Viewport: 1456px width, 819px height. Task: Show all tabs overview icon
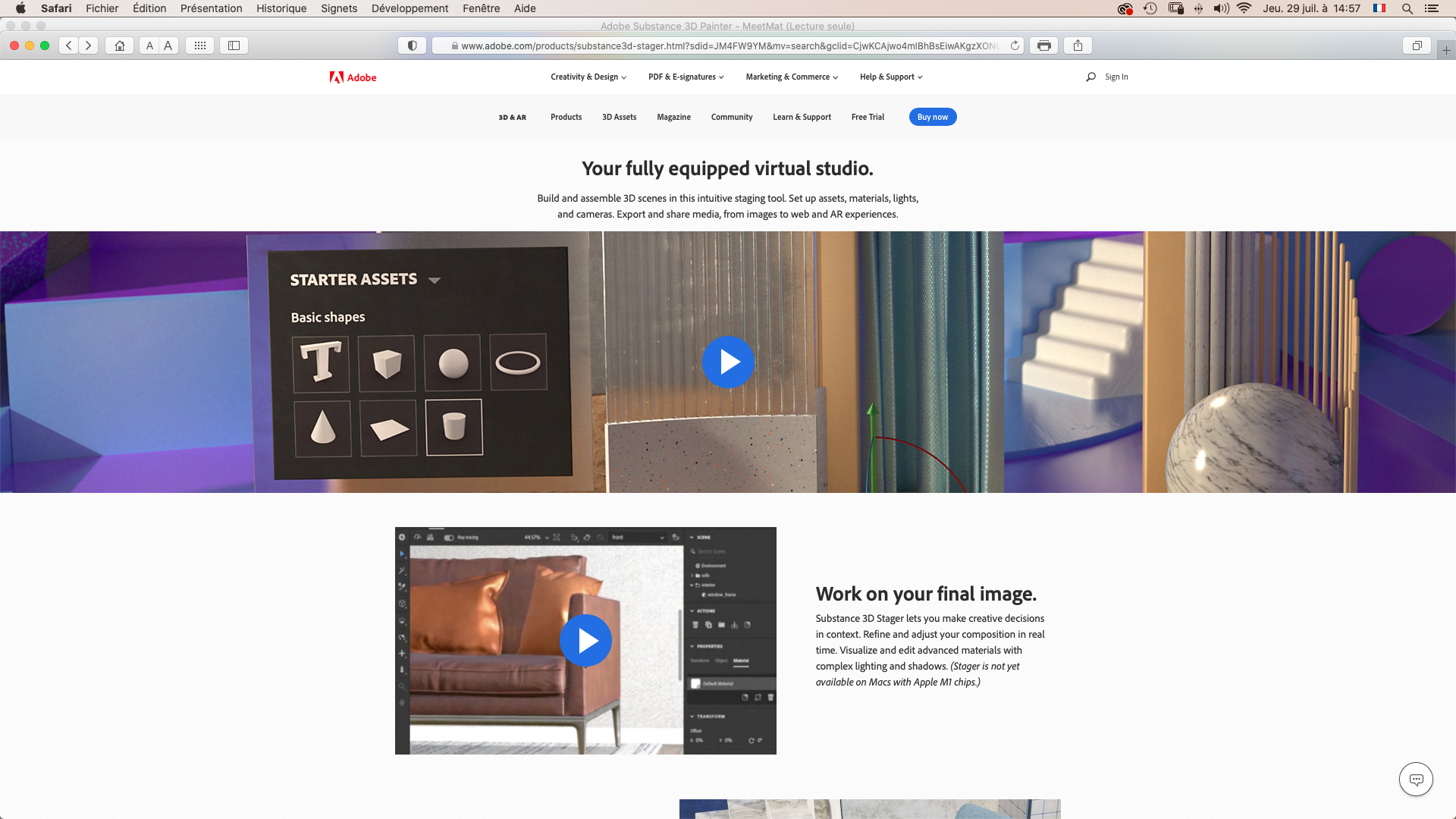1417,45
